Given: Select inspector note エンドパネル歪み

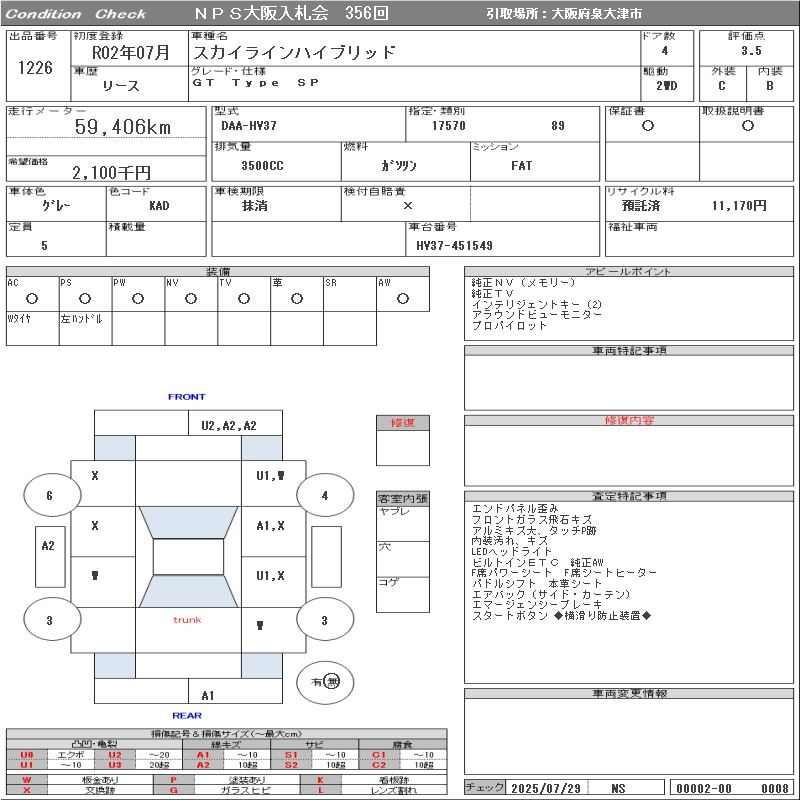Looking at the screenshot, I should pyautogui.click(x=515, y=509).
